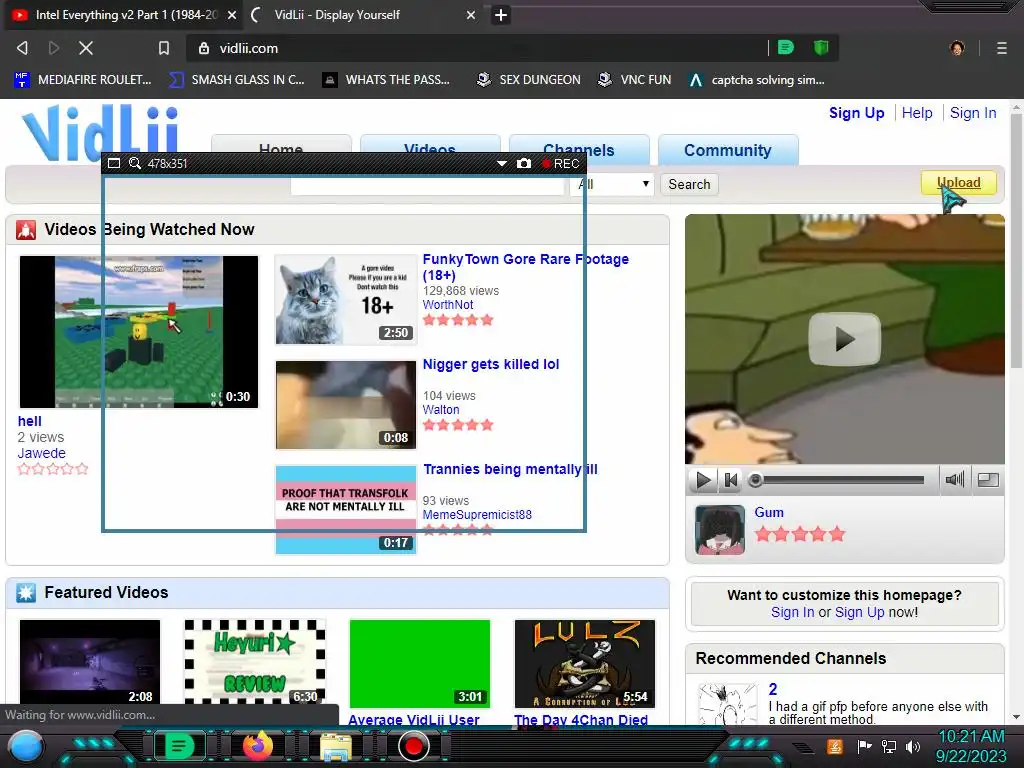Toggle recorder fullscreen region icon

coord(114,163)
